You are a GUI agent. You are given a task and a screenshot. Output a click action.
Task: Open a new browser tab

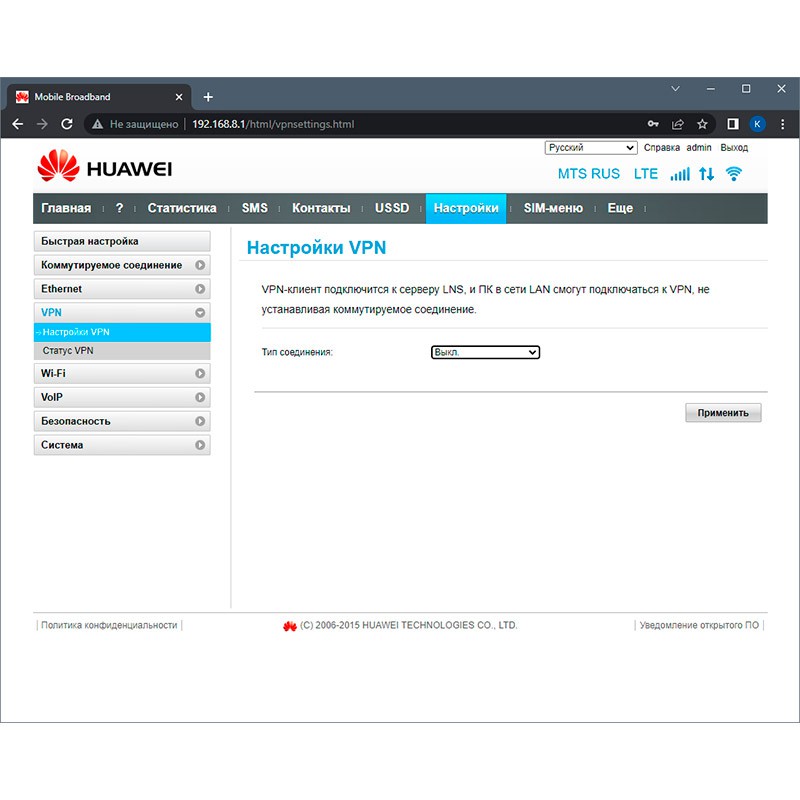(x=208, y=97)
